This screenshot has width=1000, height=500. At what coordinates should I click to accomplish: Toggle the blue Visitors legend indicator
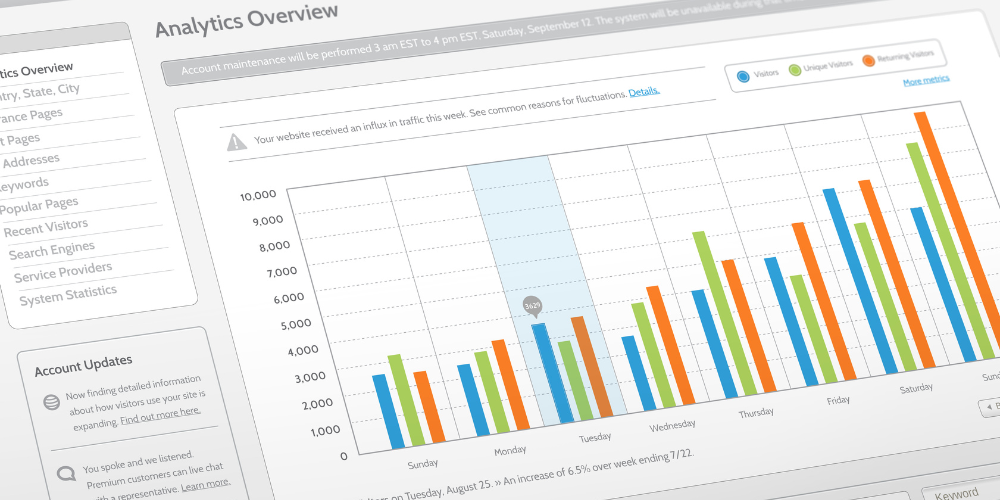743,75
